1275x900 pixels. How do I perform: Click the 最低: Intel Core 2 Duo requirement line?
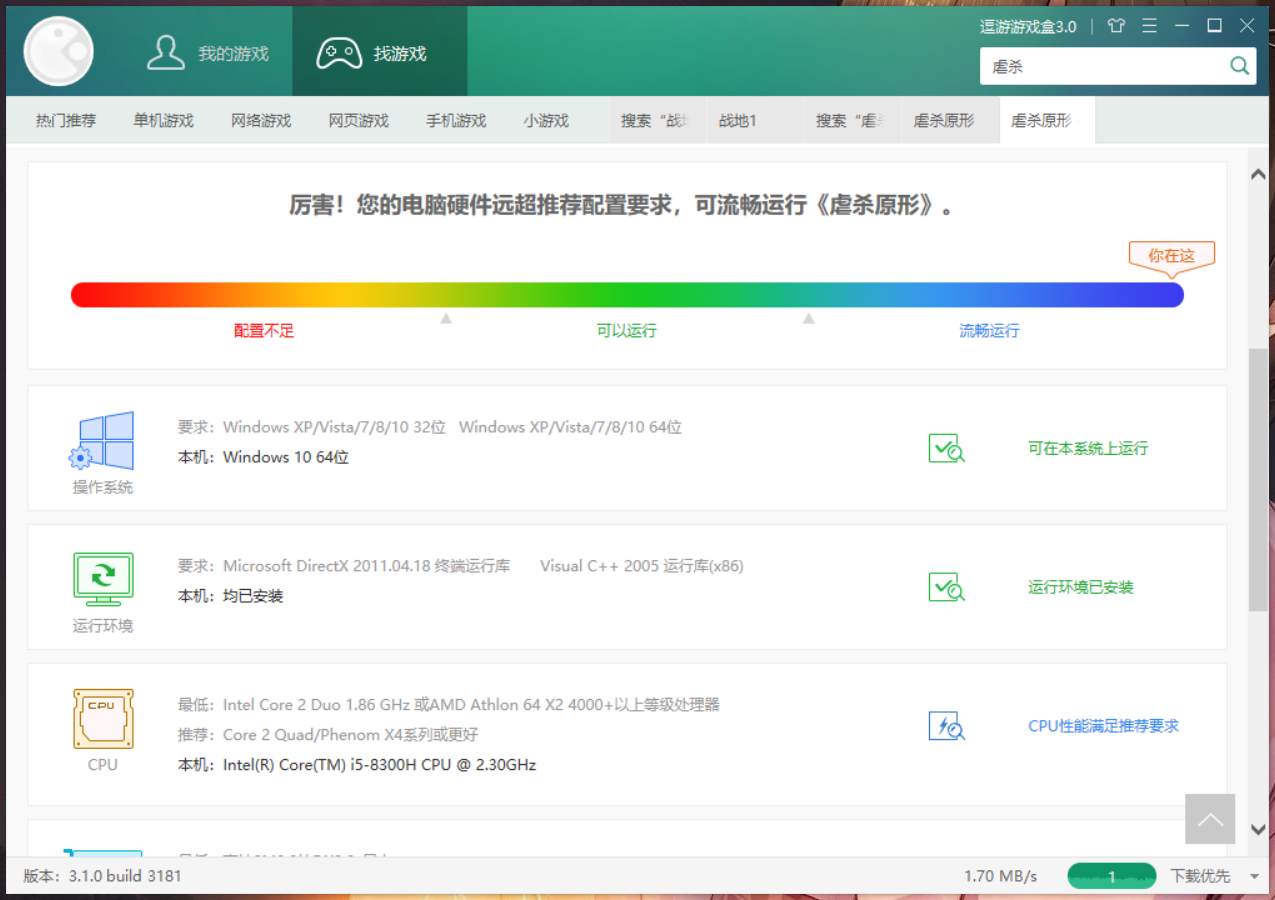449,705
